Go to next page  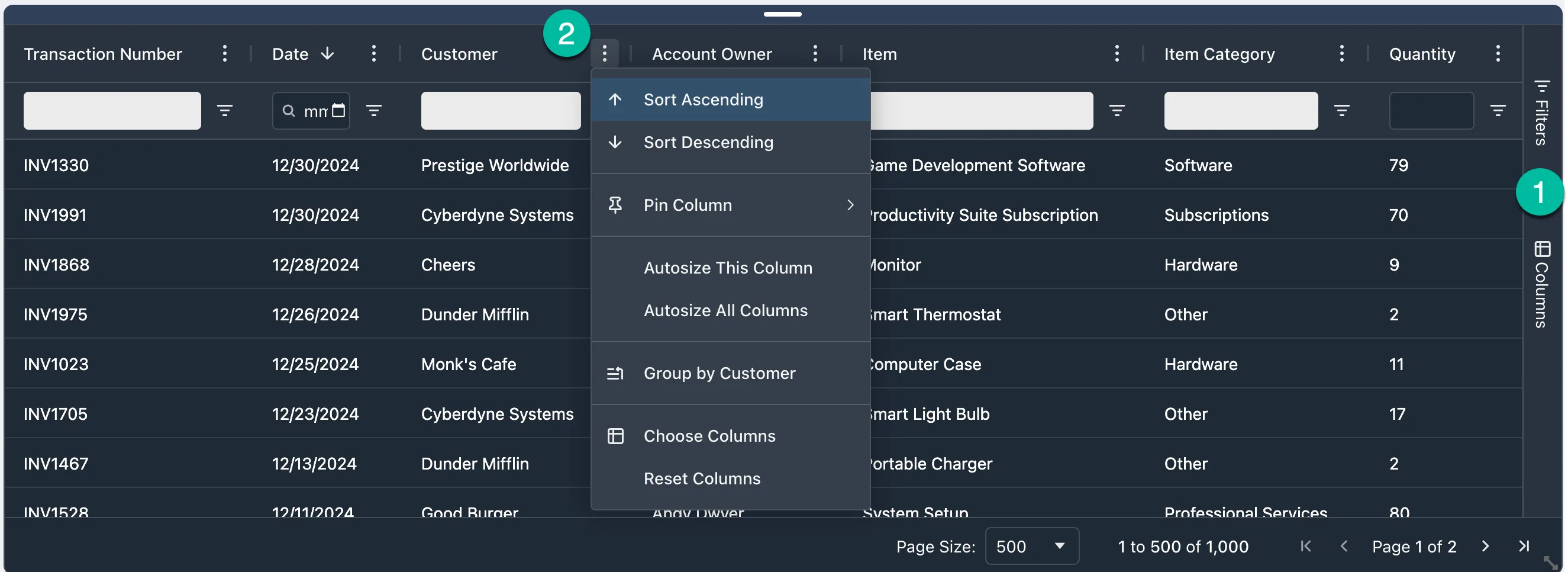[x=1485, y=546]
